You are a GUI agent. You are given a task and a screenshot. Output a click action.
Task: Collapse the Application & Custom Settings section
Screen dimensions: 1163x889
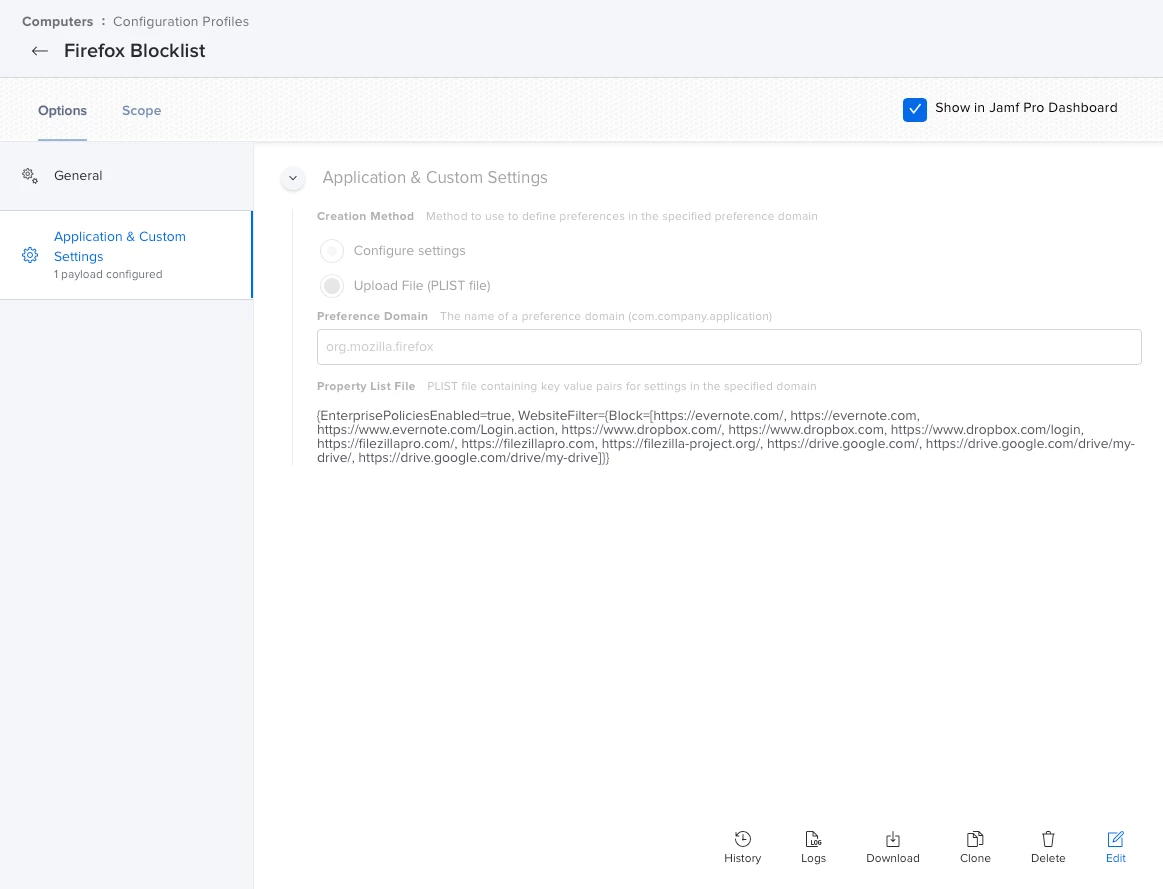click(x=293, y=178)
